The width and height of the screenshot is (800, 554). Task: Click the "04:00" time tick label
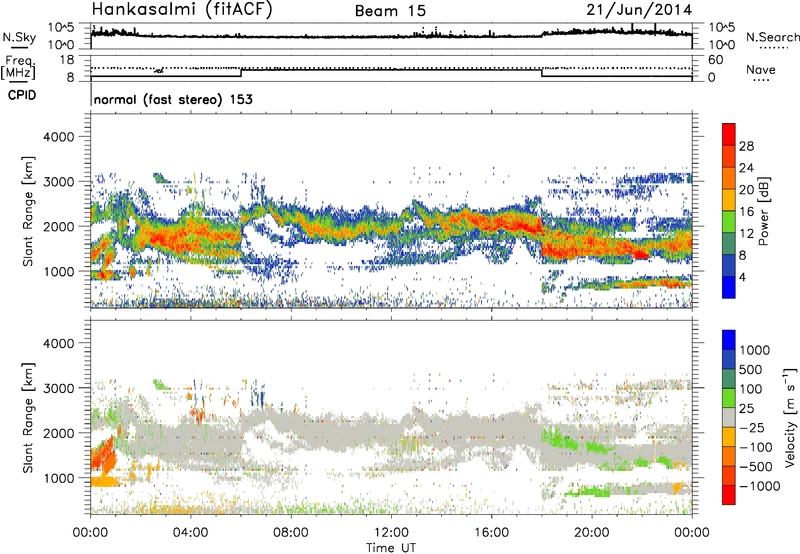[190, 533]
